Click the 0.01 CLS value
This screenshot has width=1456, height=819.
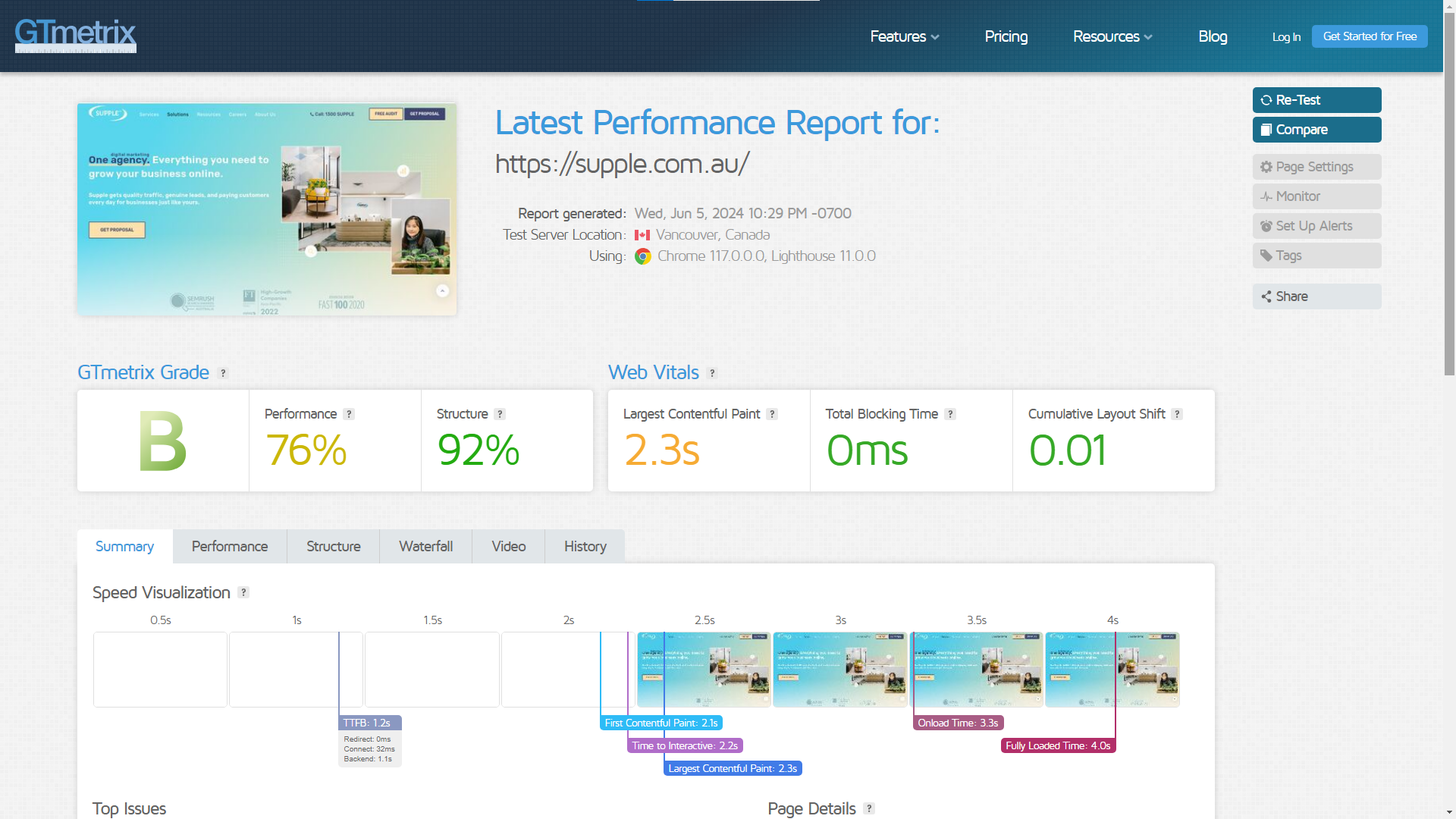coord(1067,450)
